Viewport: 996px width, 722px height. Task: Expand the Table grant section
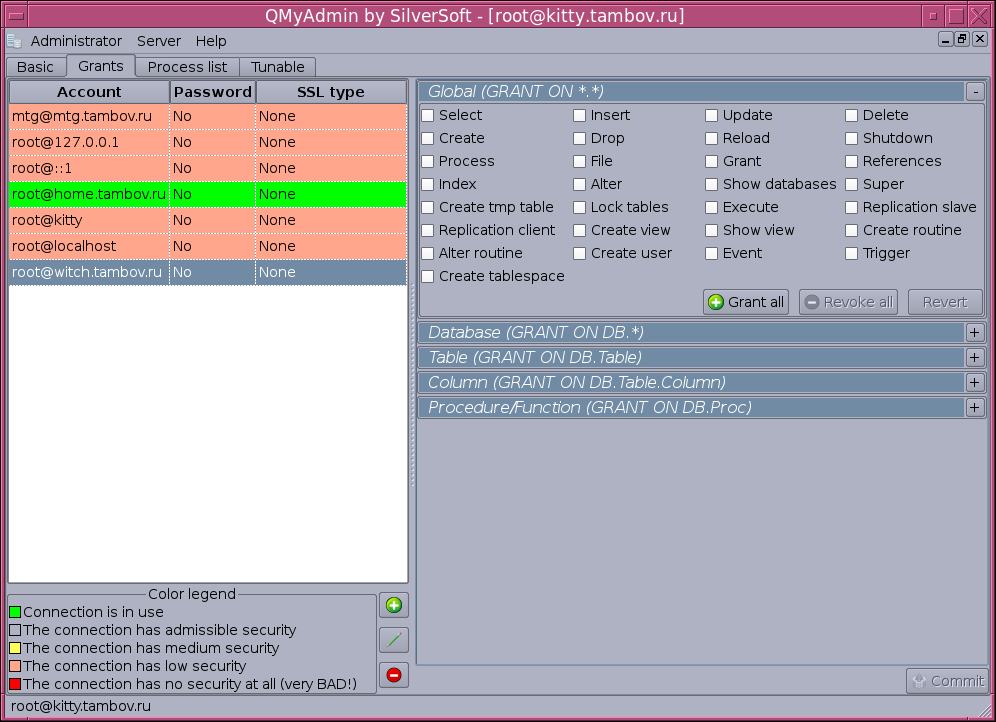(975, 357)
